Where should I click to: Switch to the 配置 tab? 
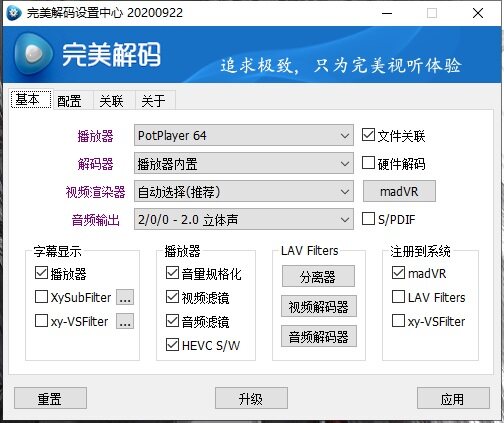click(69, 101)
